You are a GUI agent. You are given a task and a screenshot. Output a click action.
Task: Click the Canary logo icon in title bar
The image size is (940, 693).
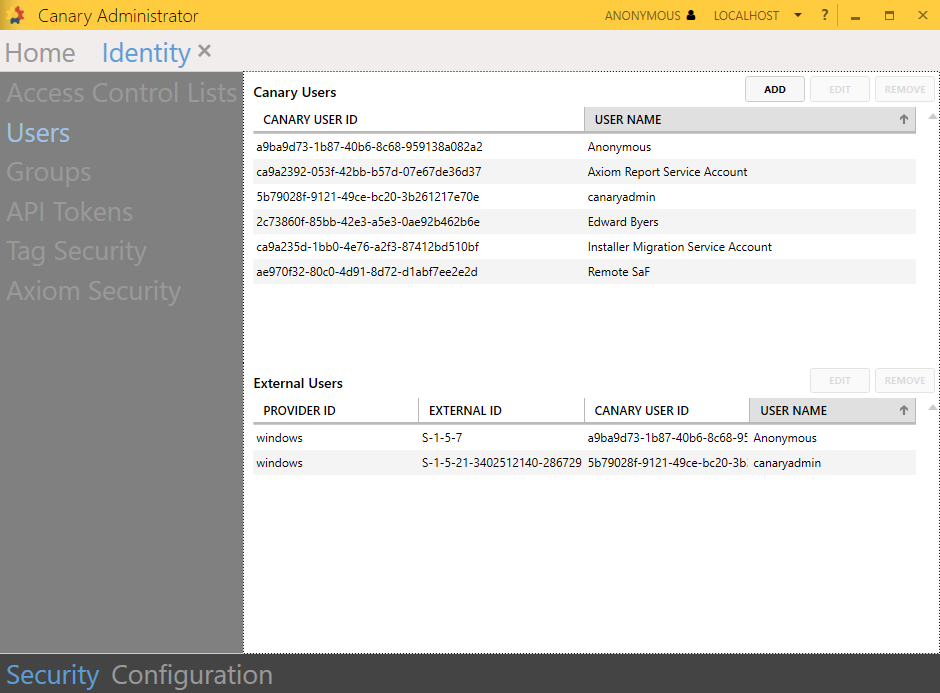(16, 16)
